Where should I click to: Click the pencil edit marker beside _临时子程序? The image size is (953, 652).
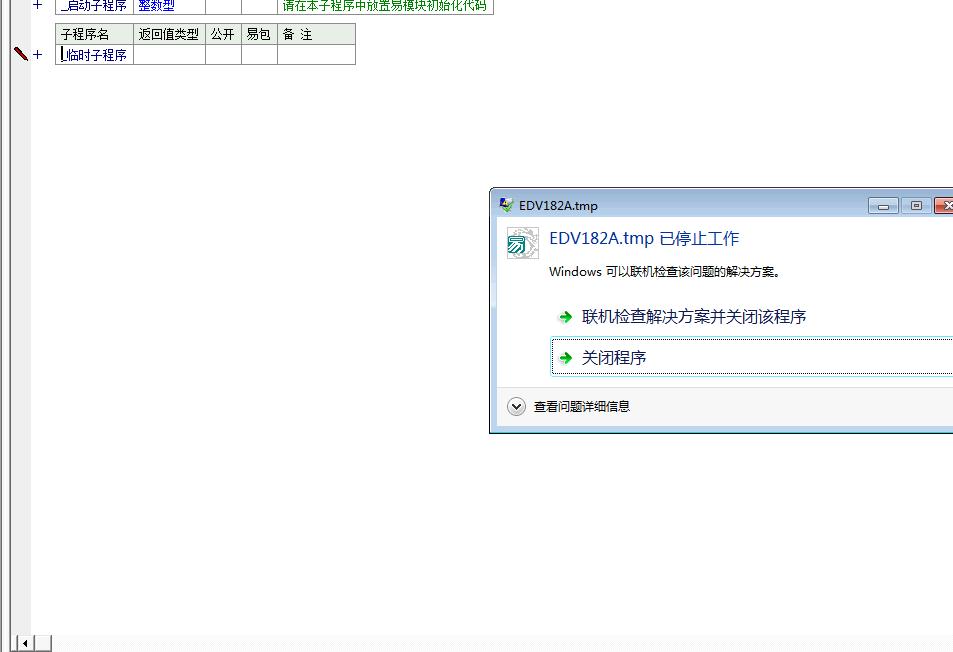(20, 54)
